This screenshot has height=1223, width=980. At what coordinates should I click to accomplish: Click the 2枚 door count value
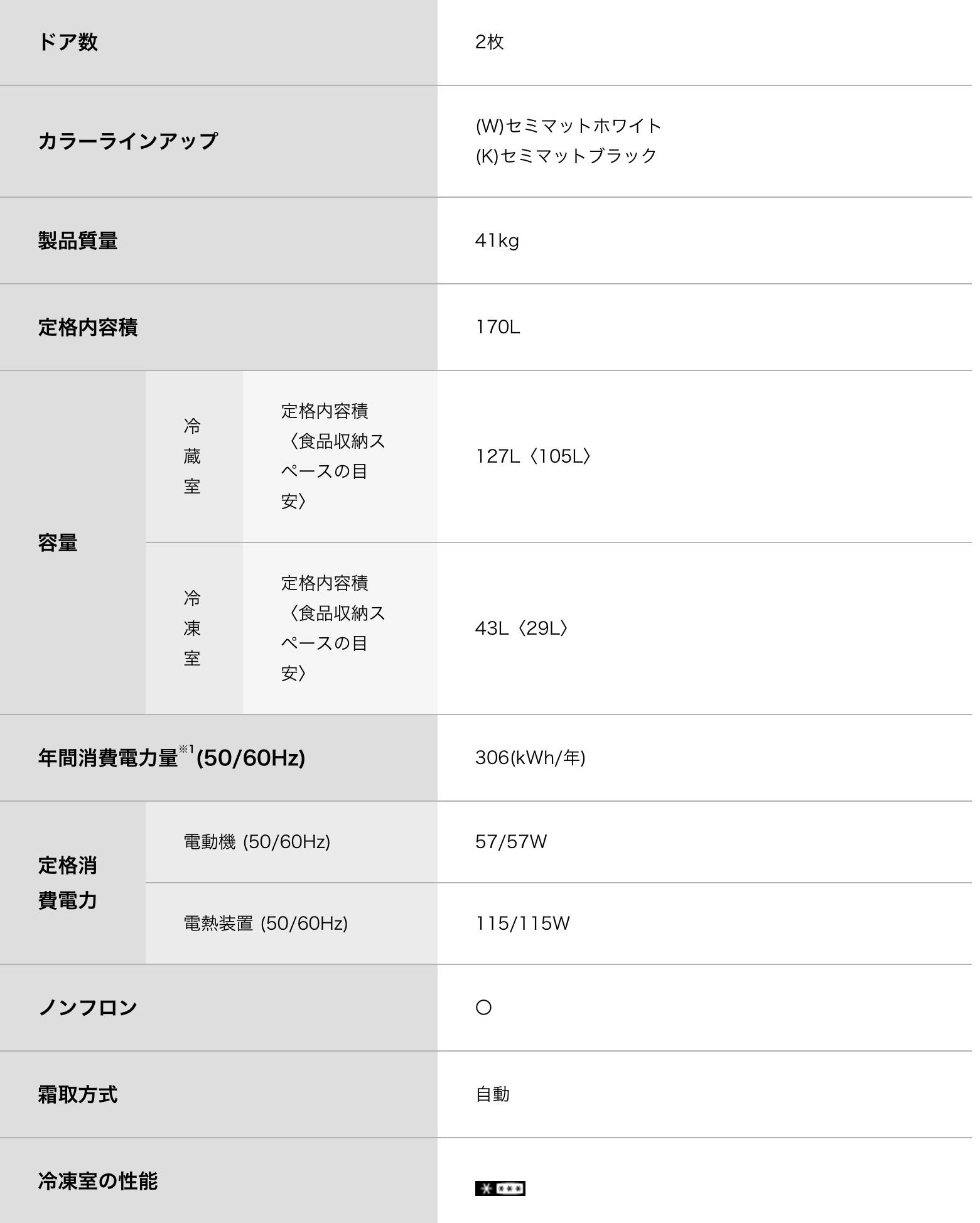tap(490, 42)
